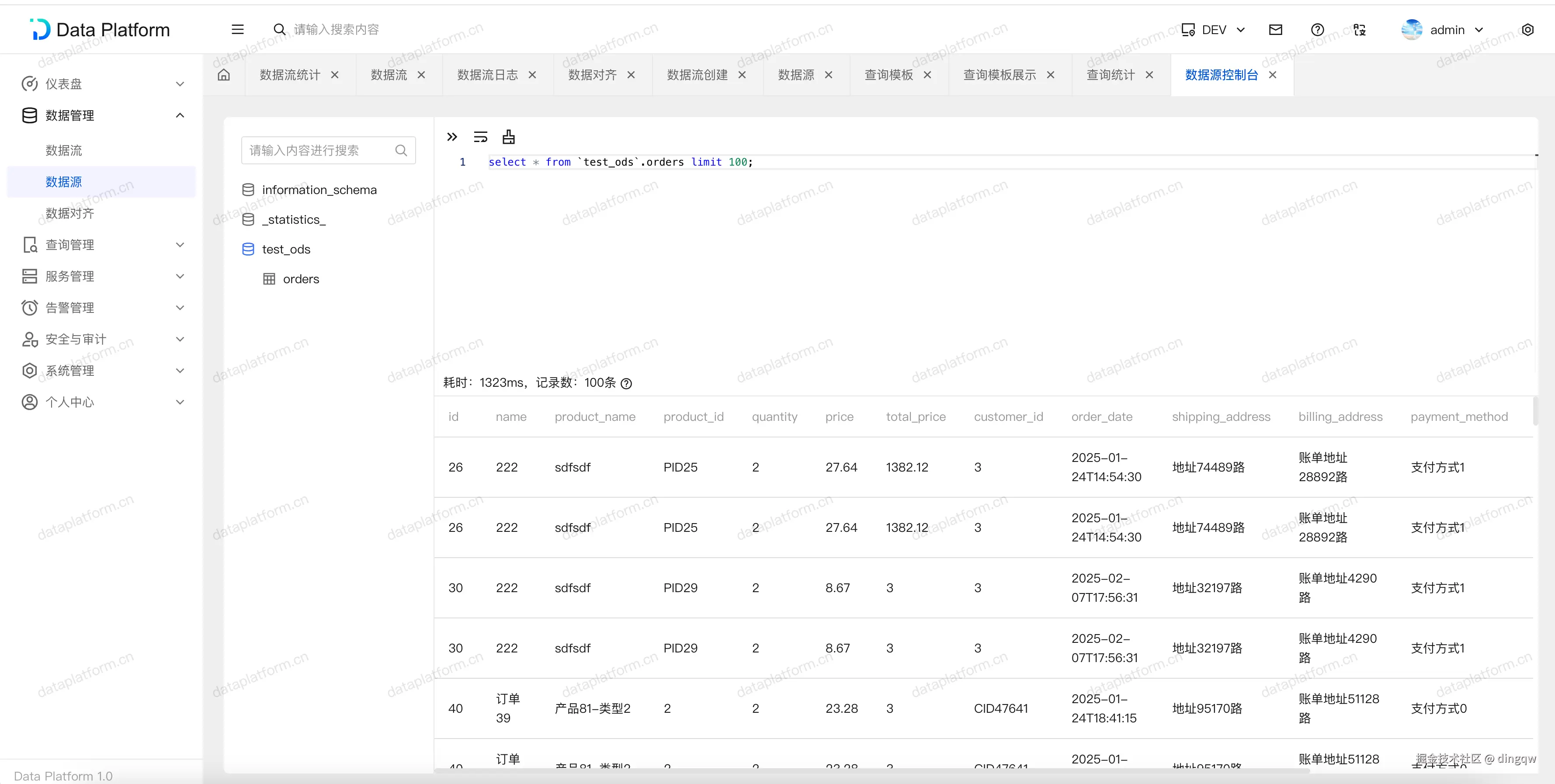This screenshot has height=784, width=1555.
Task: Click the run query double-arrow icon
Action: click(x=451, y=137)
